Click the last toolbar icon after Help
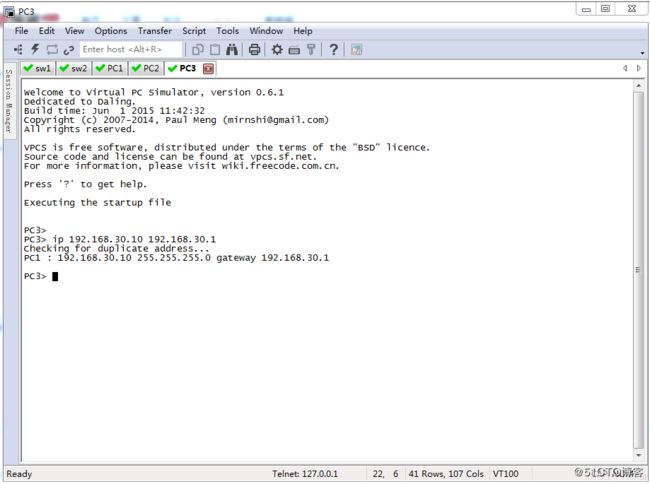This screenshot has width=650, height=484. pyautogui.click(x=357, y=50)
